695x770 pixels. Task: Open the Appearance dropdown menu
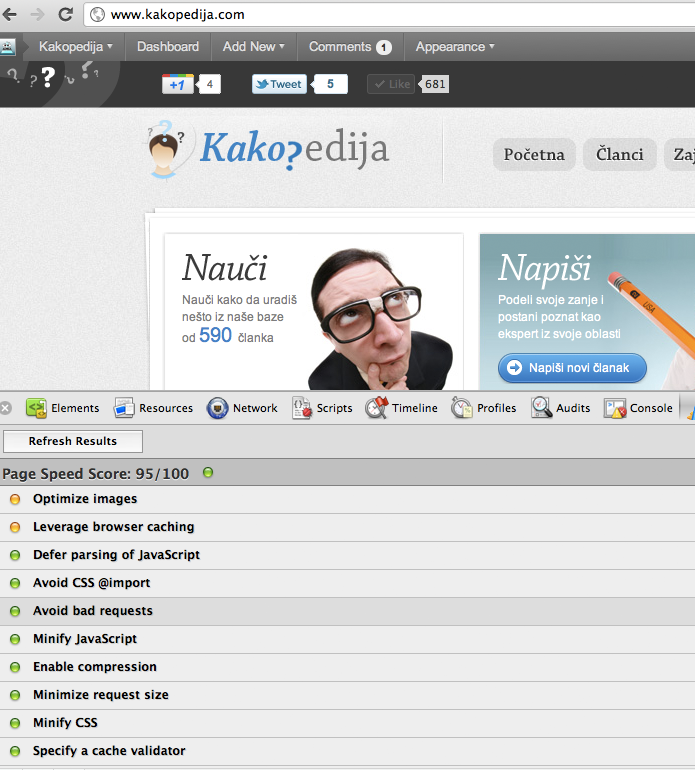click(x=455, y=47)
